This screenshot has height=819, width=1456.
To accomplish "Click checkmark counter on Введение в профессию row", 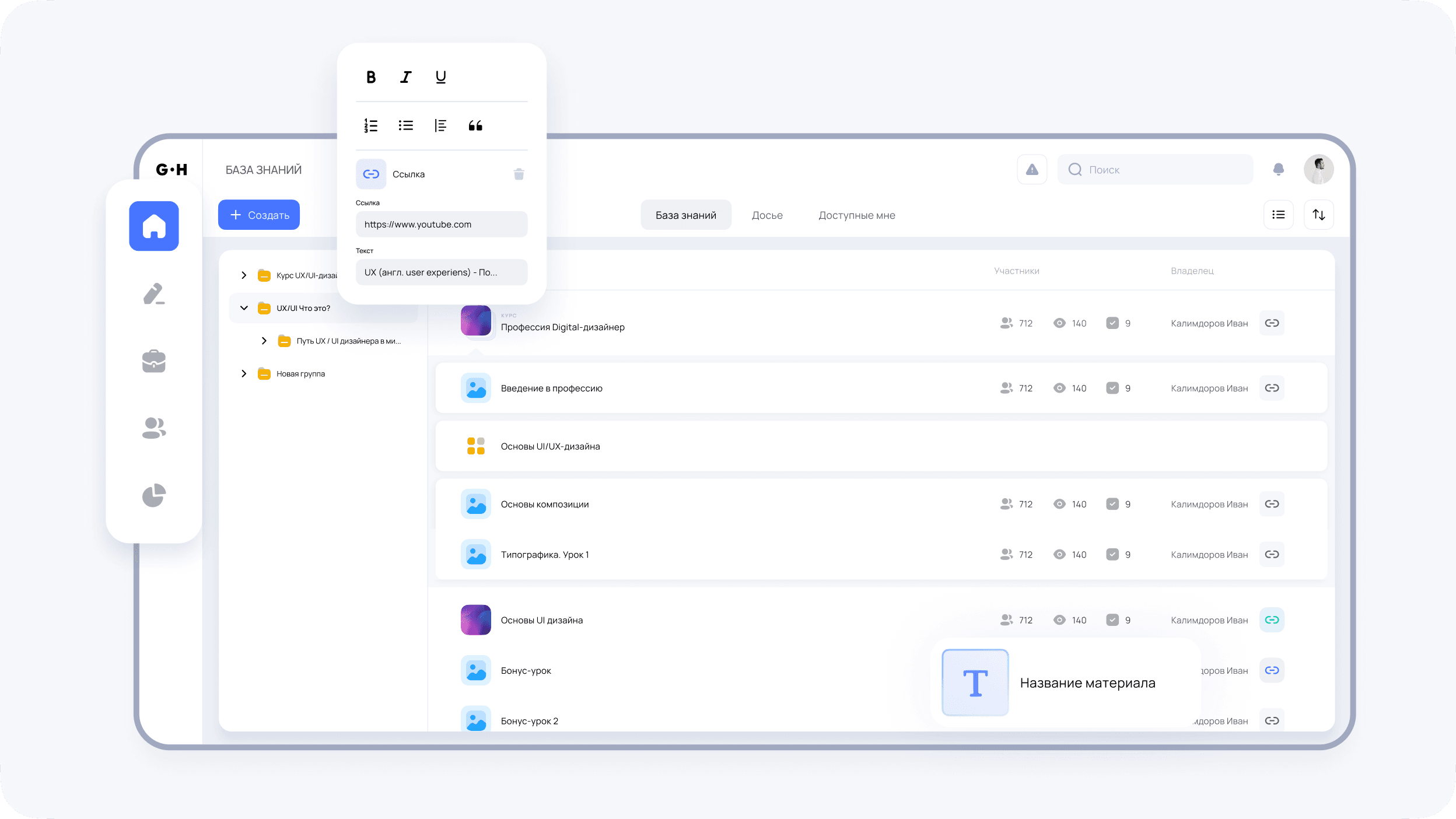I will click(x=1112, y=388).
